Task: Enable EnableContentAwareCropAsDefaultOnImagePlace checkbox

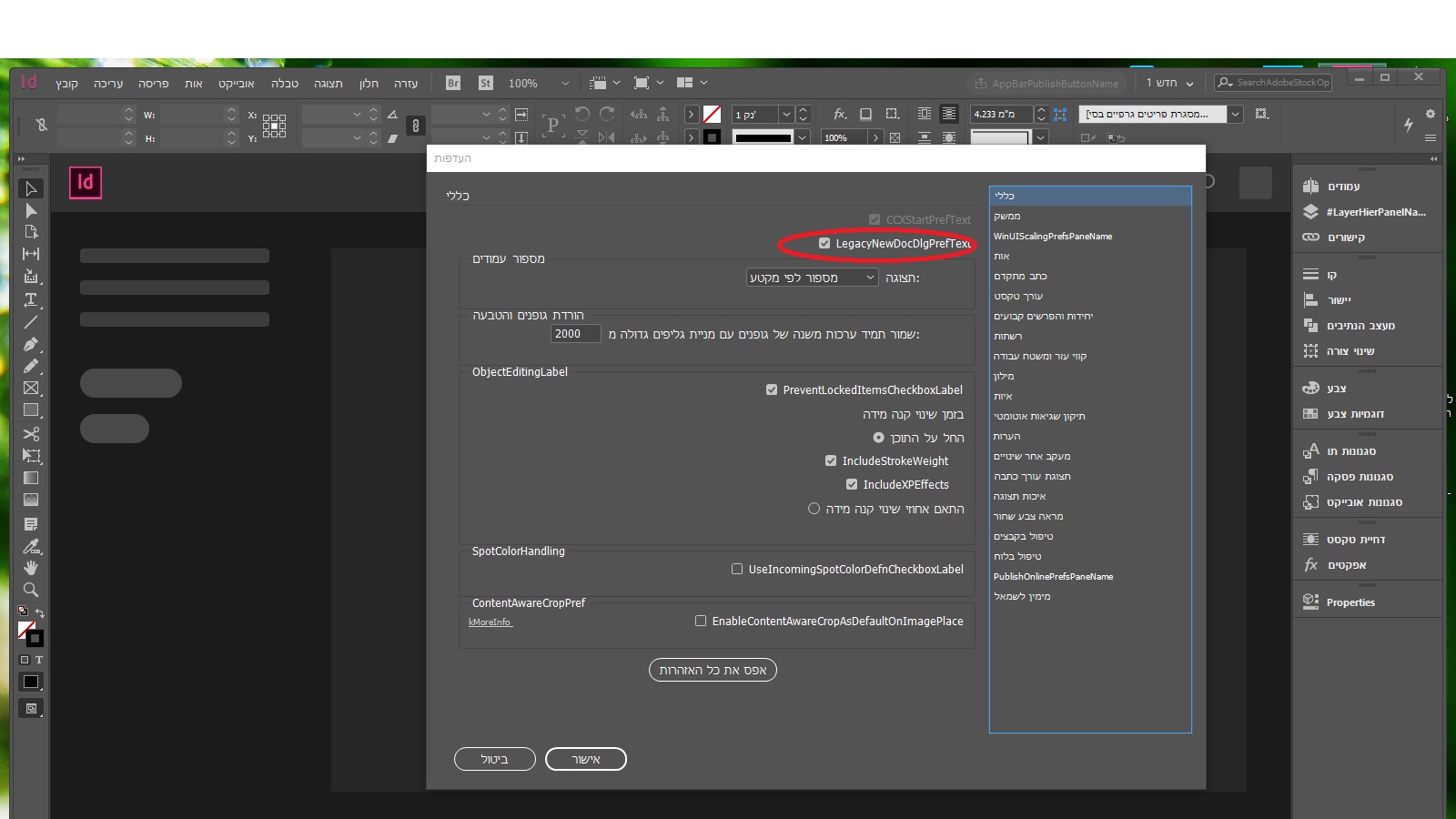Action: (x=701, y=622)
